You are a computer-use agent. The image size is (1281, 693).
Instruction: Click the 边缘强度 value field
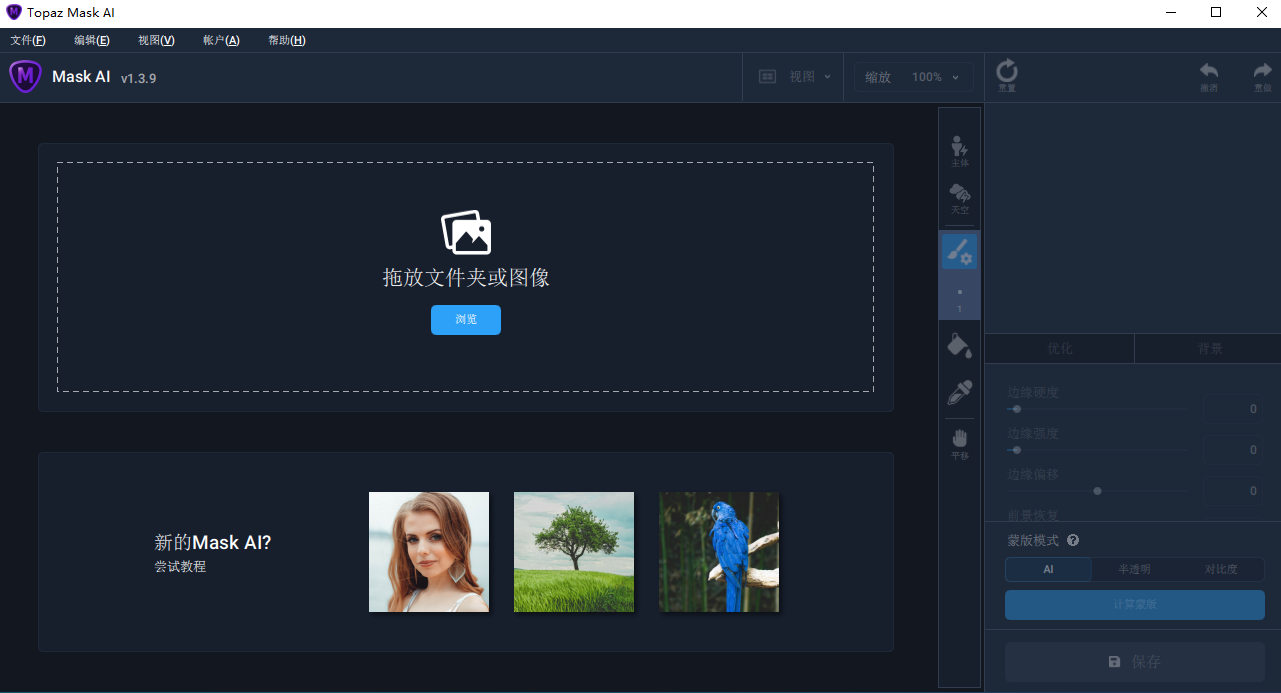point(1232,450)
